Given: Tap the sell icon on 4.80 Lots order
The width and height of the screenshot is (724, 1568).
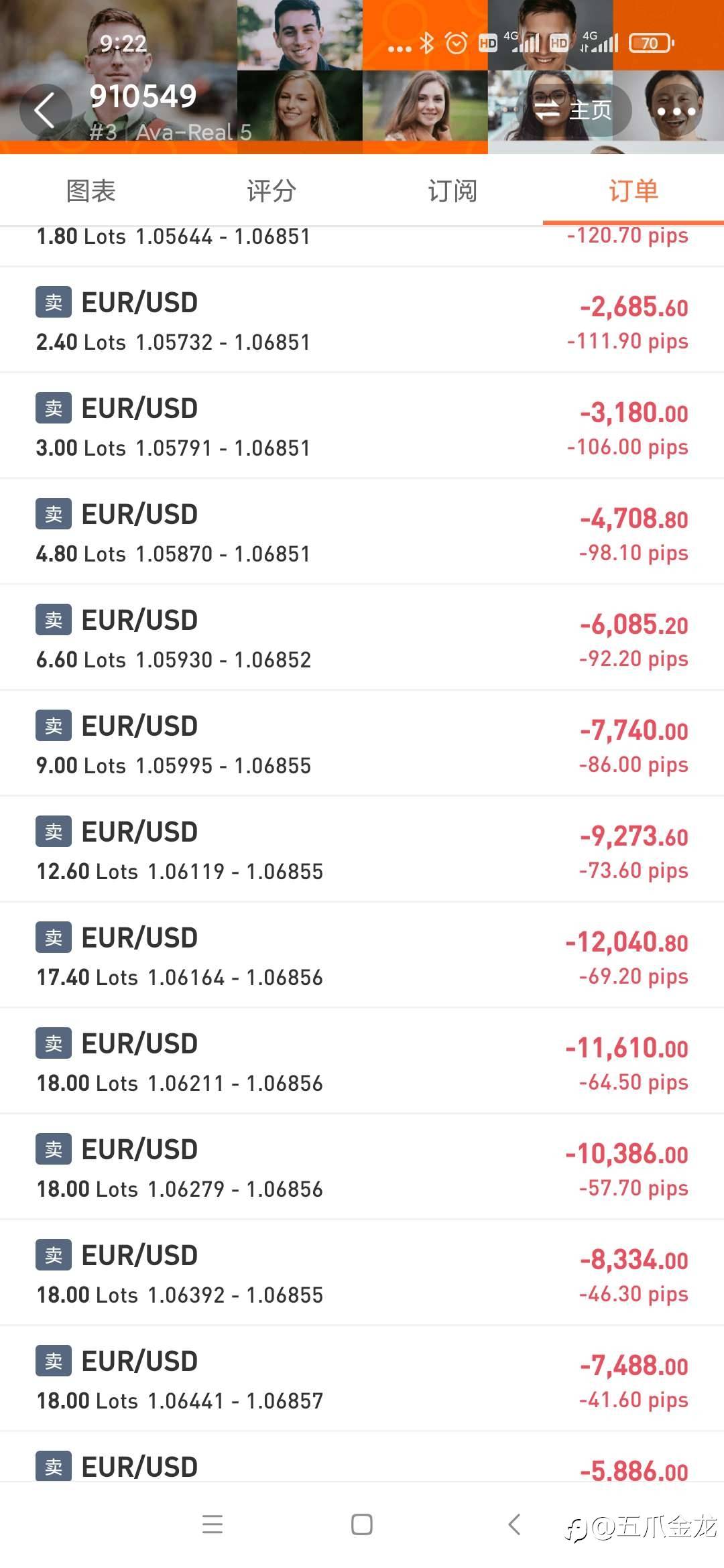Looking at the screenshot, I should 54,514.
